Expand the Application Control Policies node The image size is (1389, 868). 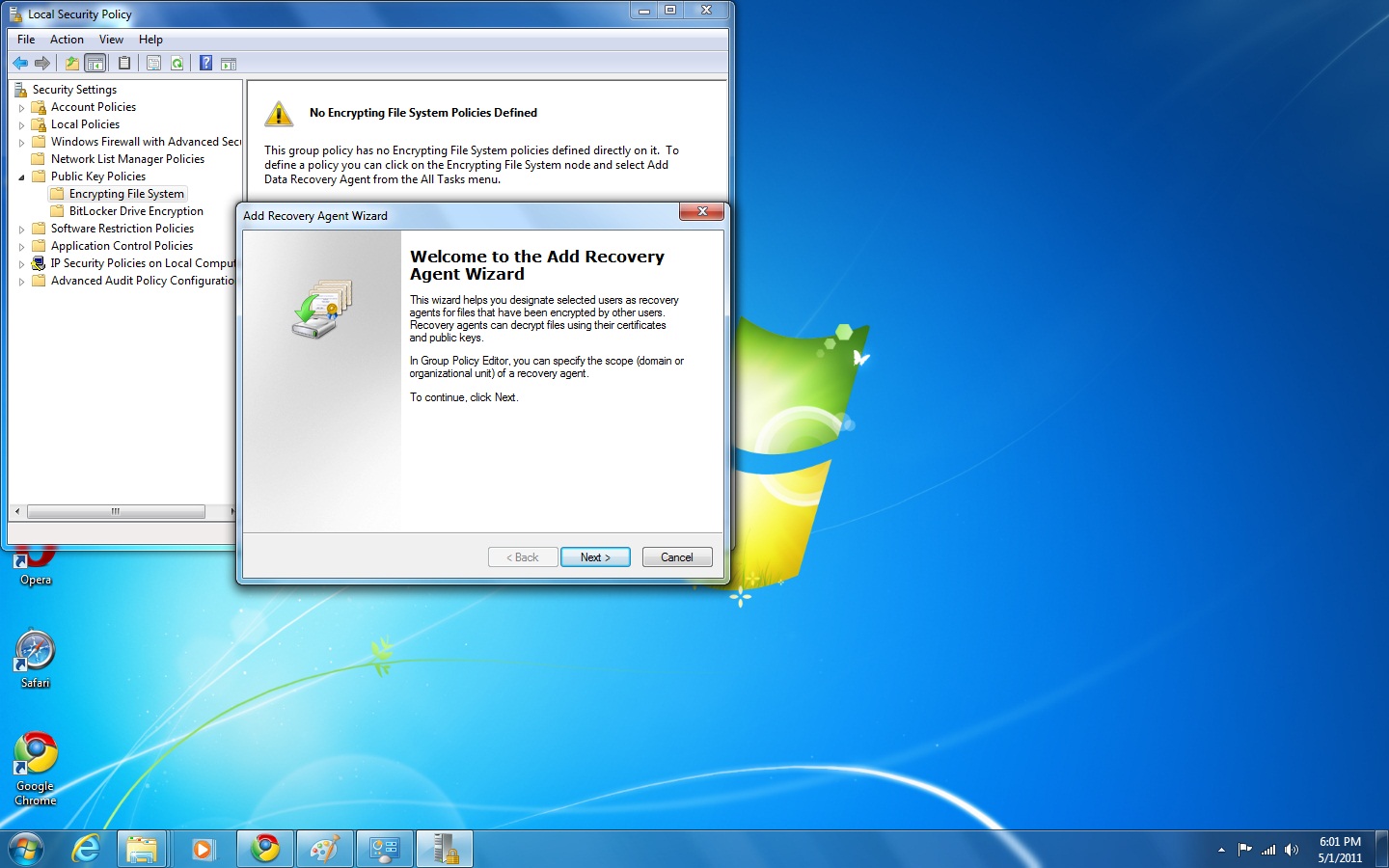click(21, 247)
